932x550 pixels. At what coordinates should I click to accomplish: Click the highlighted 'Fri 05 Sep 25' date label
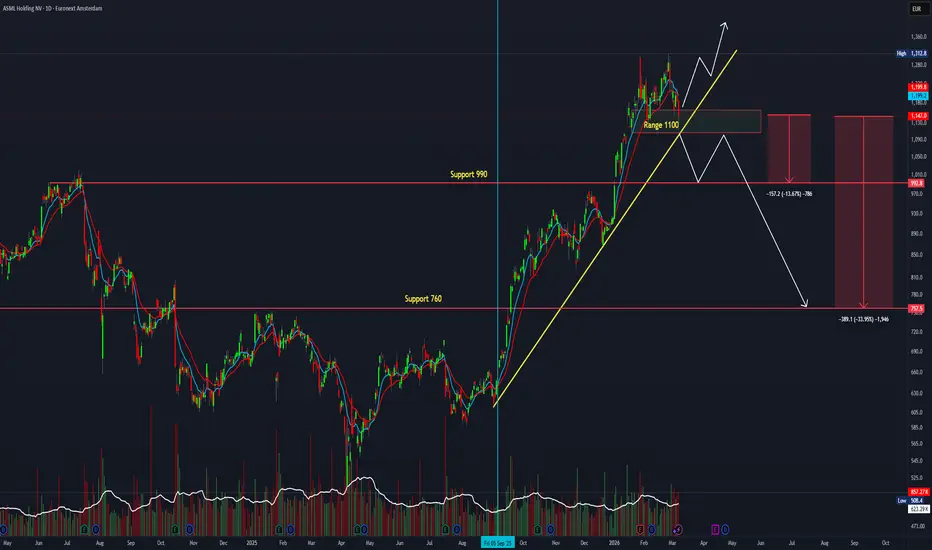point(498,543)
